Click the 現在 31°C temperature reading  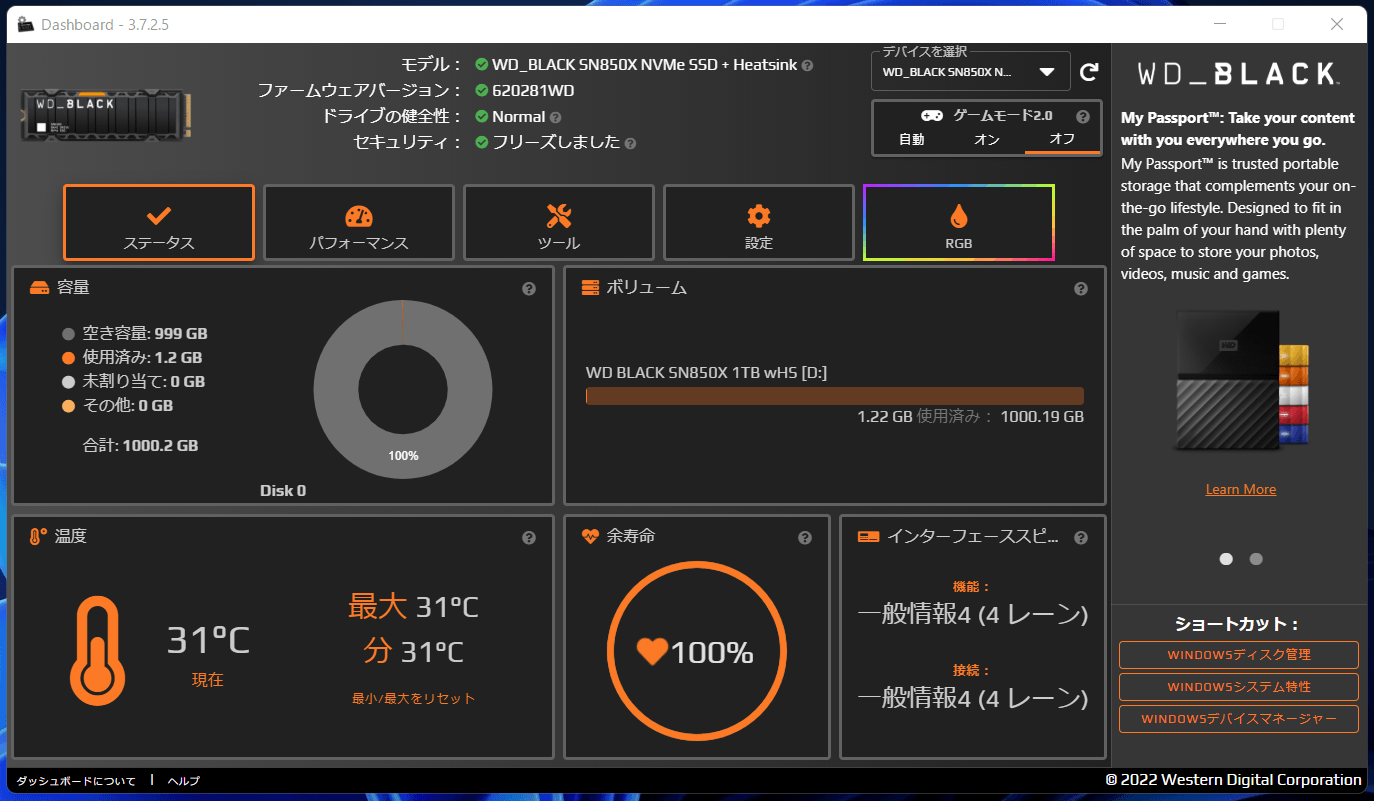click(x=208, y=640)
